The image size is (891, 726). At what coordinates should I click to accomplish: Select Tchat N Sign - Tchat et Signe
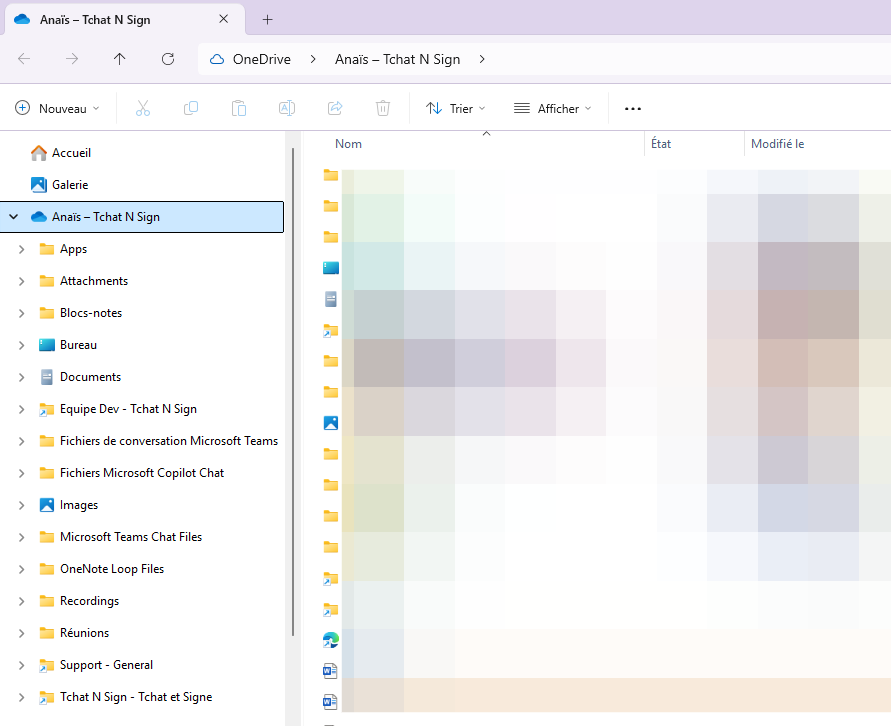pos(136,697)
